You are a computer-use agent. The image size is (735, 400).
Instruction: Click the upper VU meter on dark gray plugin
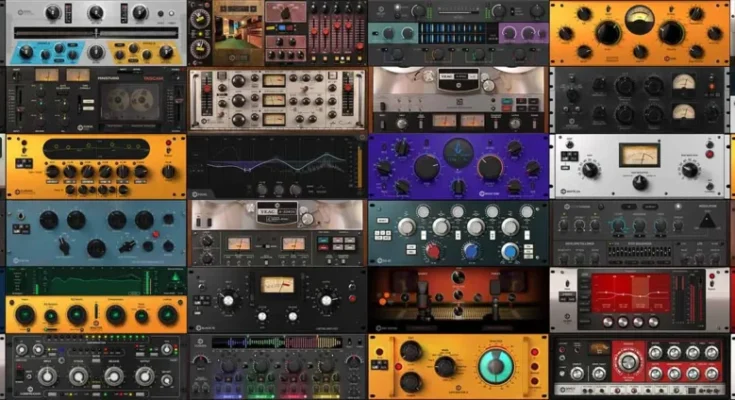pos(683,82)
